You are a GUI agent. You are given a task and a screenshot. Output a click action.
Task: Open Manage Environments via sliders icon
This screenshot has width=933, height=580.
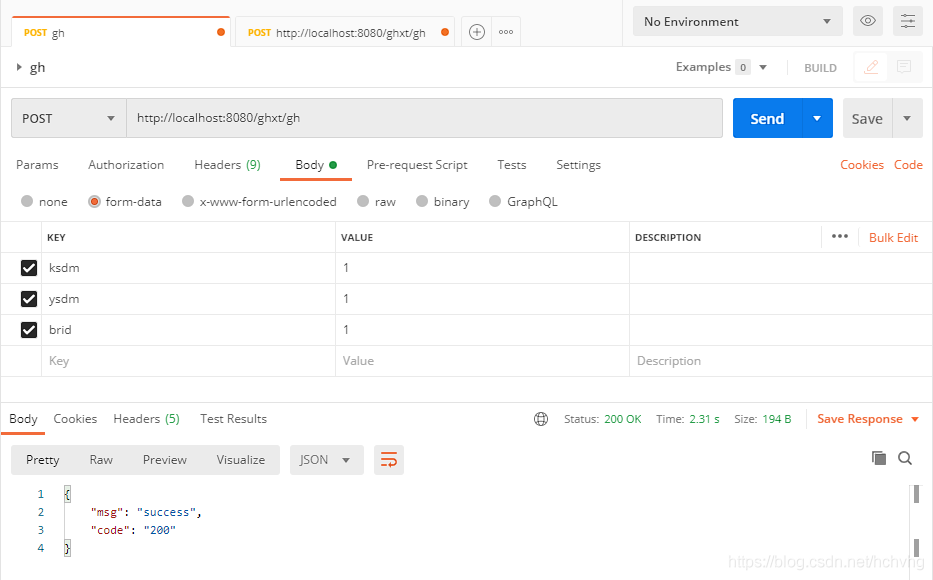[907, 20]
